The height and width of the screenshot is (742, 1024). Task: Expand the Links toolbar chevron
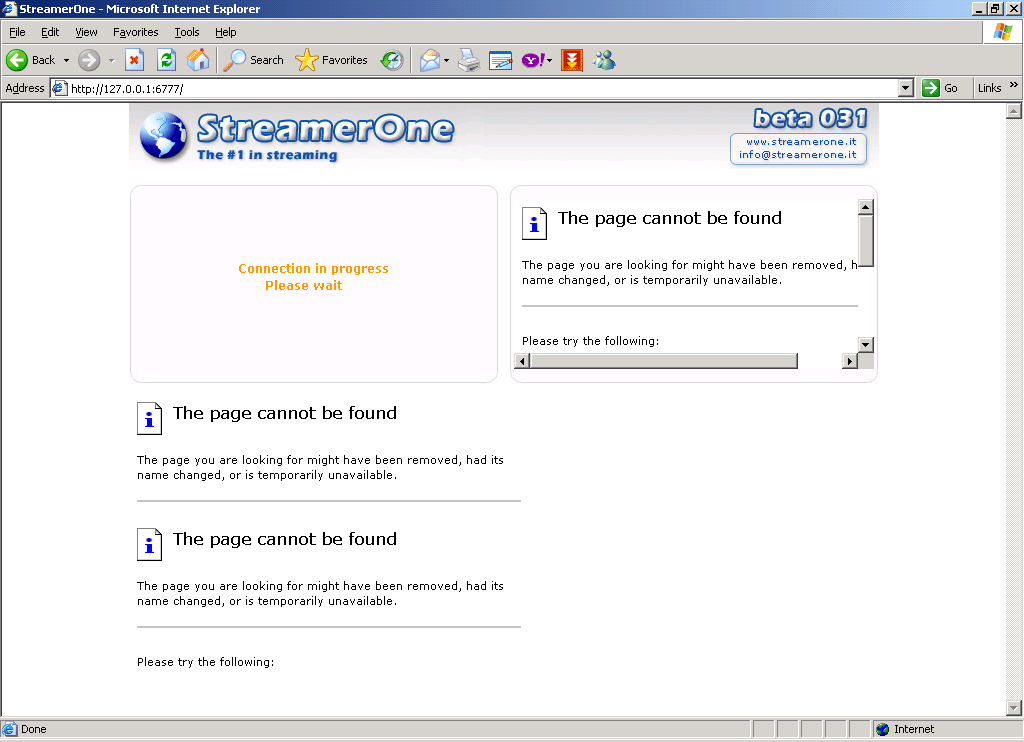[1013, 85]
